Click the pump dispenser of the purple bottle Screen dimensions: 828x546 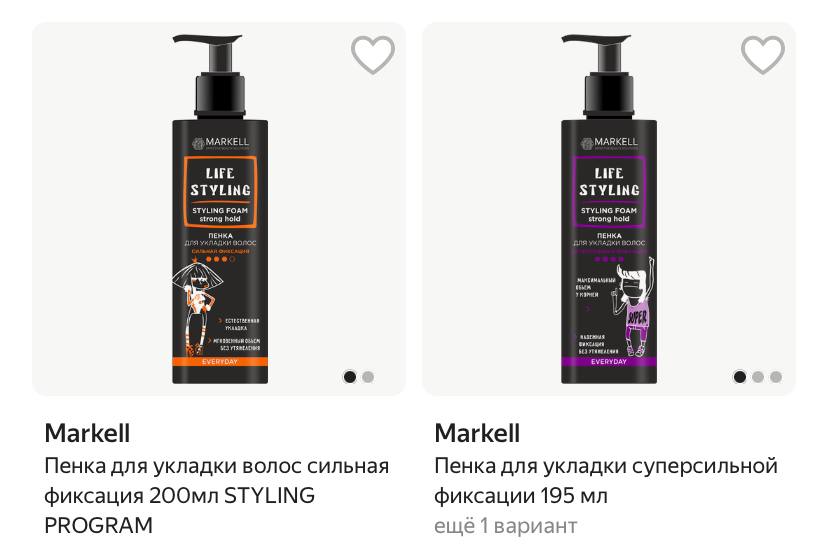[604, 76]
